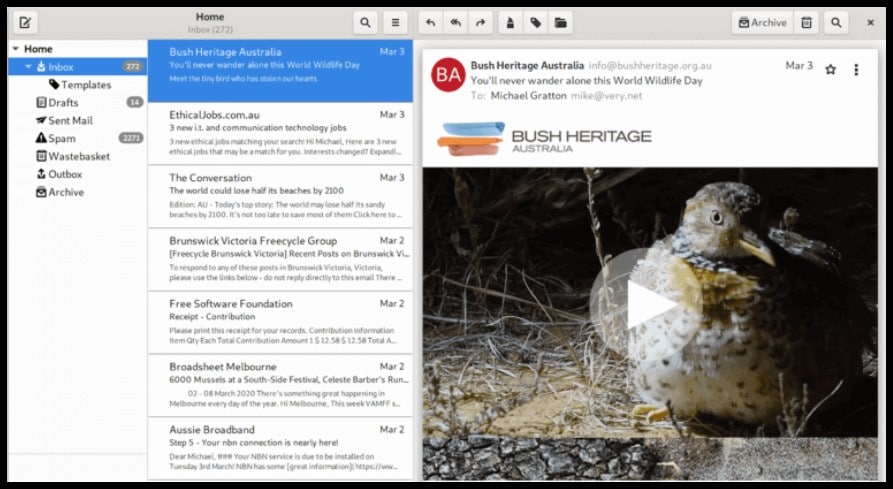893x489 pixels.
Task: Collapse the Home account tree
Action: tap(16, 49)
